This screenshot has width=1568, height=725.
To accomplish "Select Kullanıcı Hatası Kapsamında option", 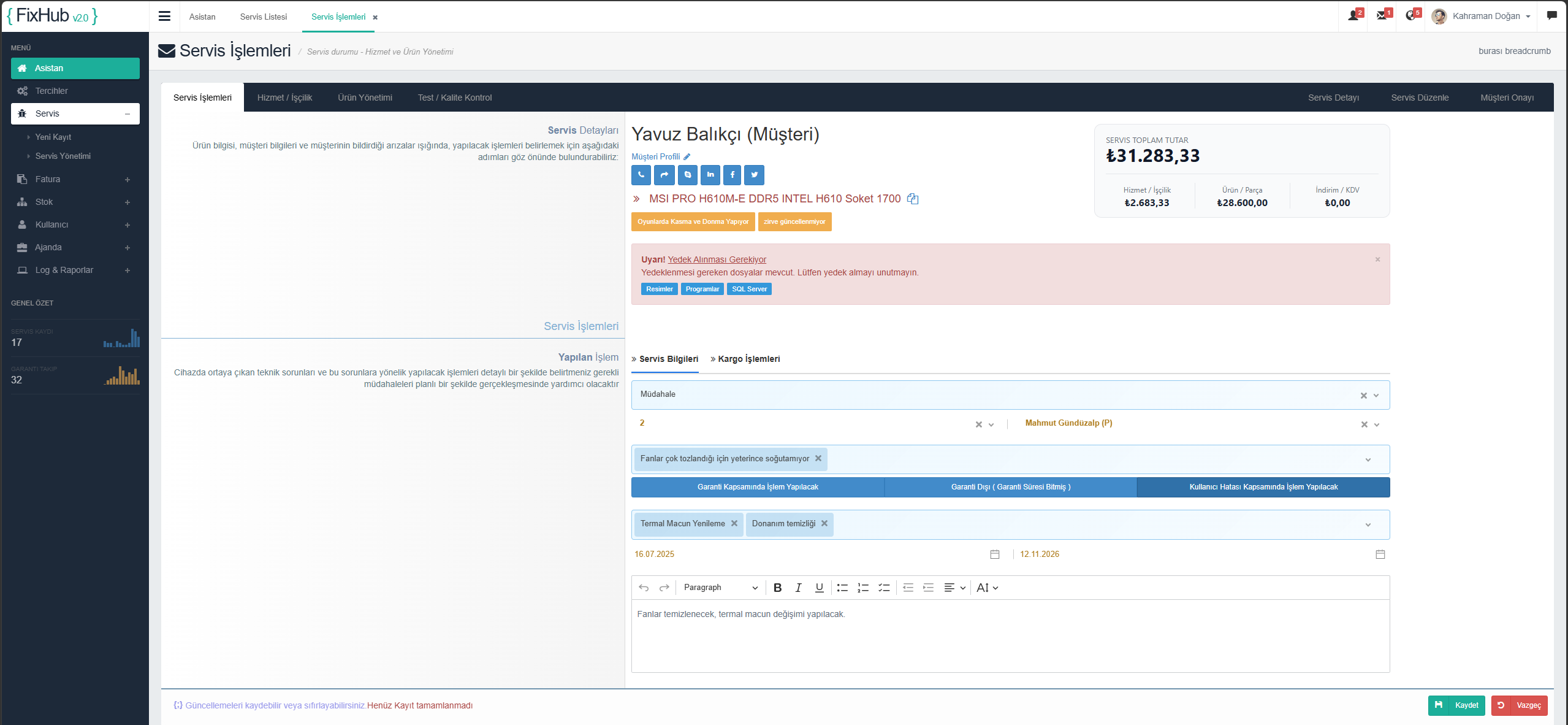I will (x=1263, y=487).
